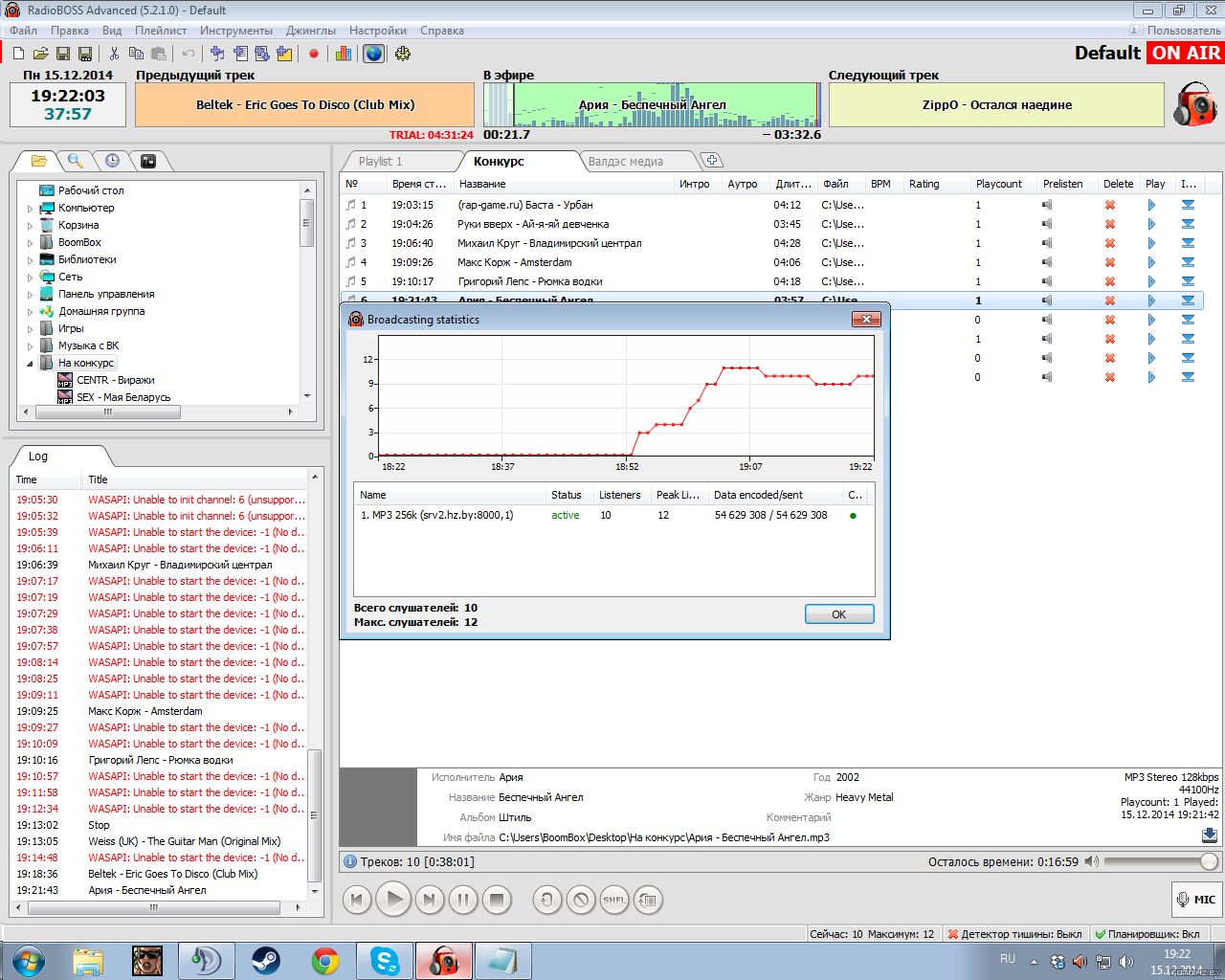Prelisten the Баста - Урбан track speaker icon
The image size is (1225, 980).
(x=1047, y=205)
